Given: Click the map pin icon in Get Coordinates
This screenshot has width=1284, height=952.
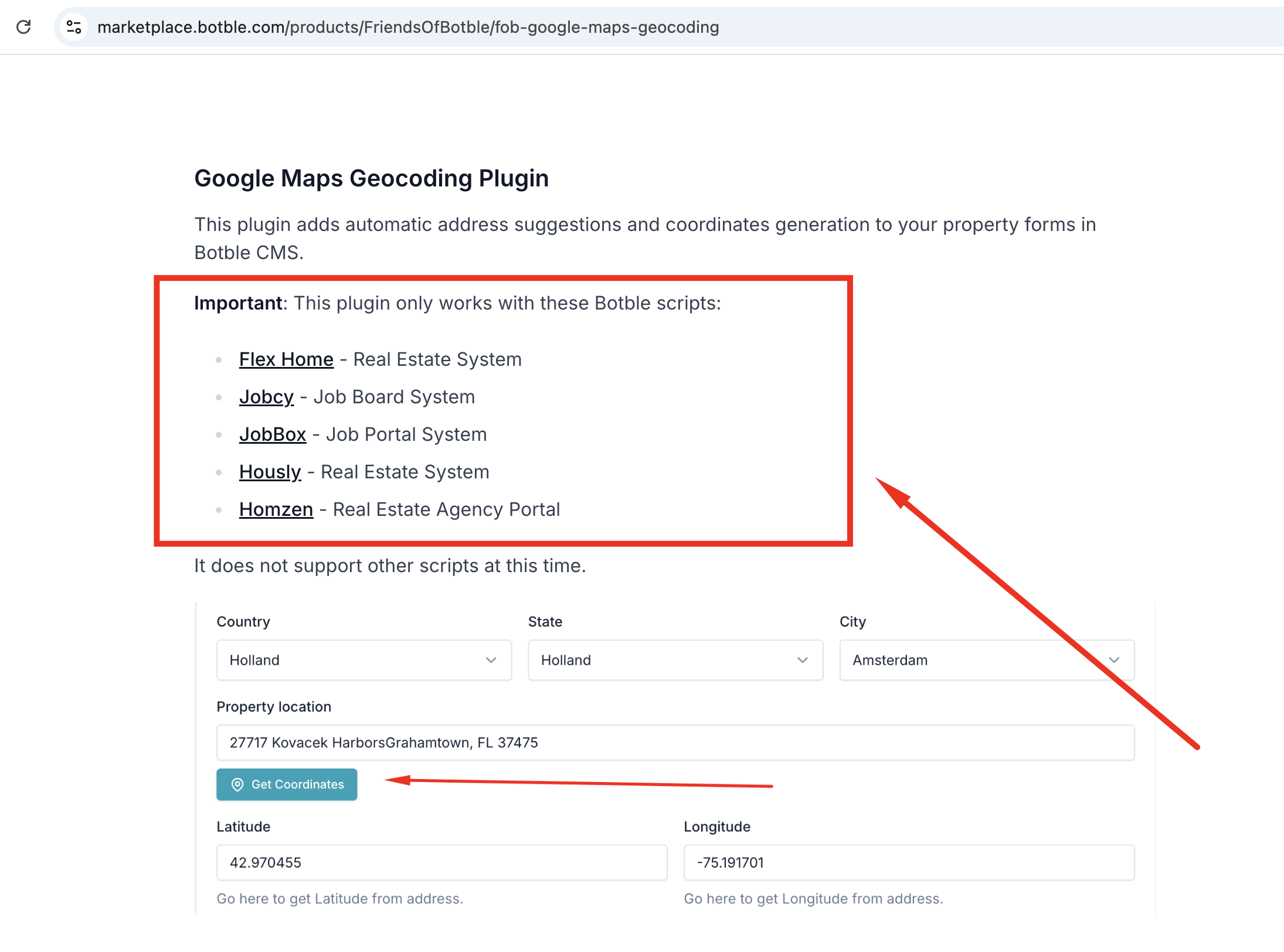Looking at the screenshot, I should click(237, 784).
